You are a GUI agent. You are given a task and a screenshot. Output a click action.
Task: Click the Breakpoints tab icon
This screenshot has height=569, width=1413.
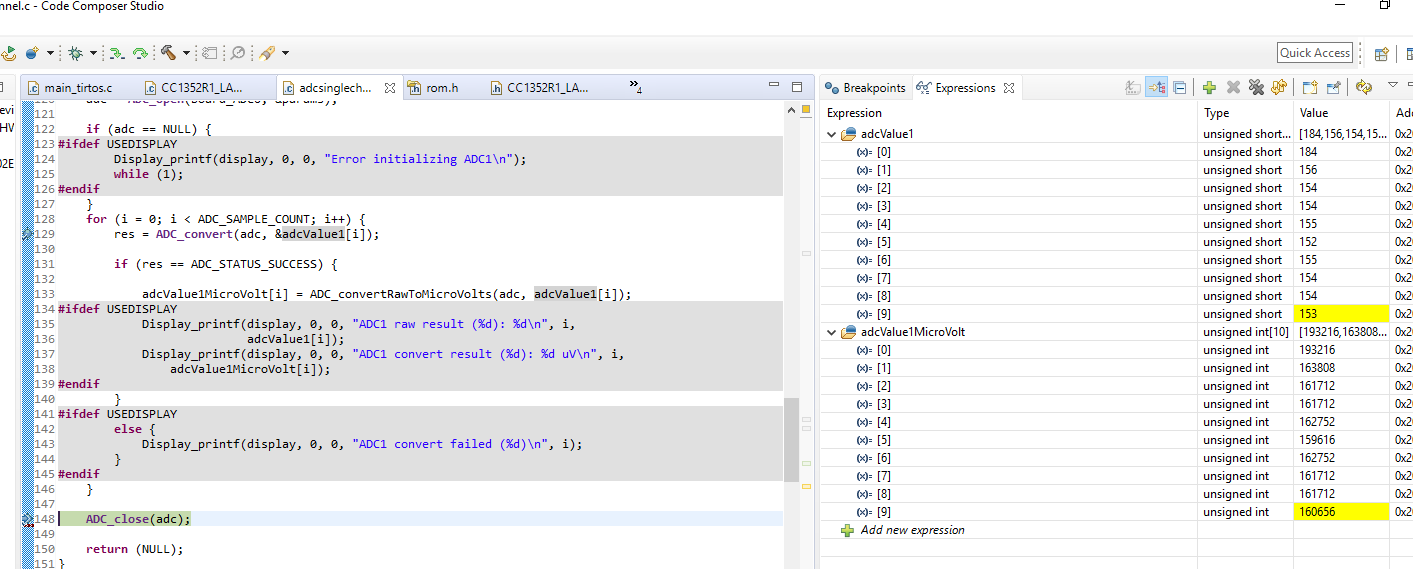[x=831, y=88]
